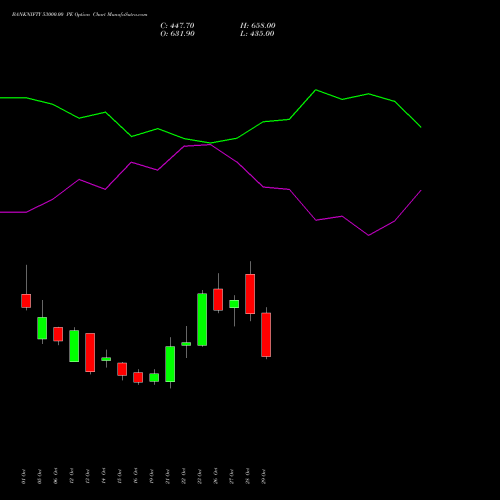Click the close value C: 447.70
500x500 pixels.
pyautogui.click(x=177, y=26)
